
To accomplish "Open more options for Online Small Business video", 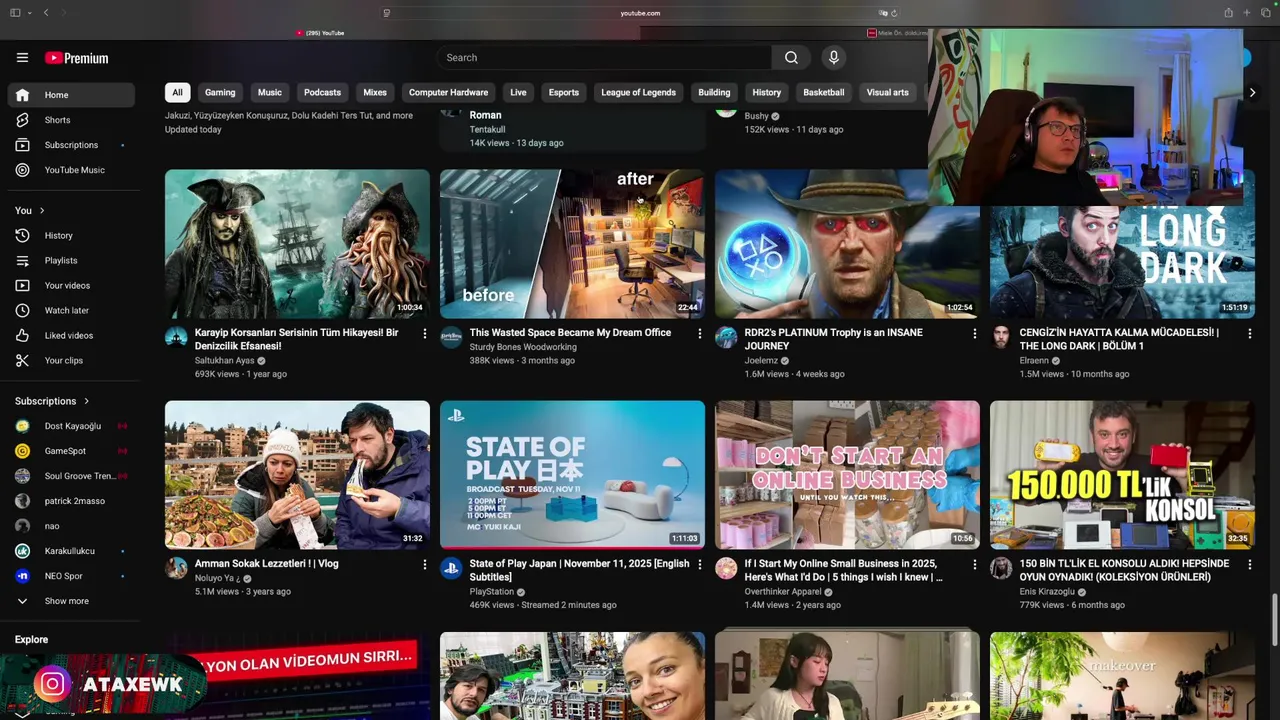I will 974,565.
